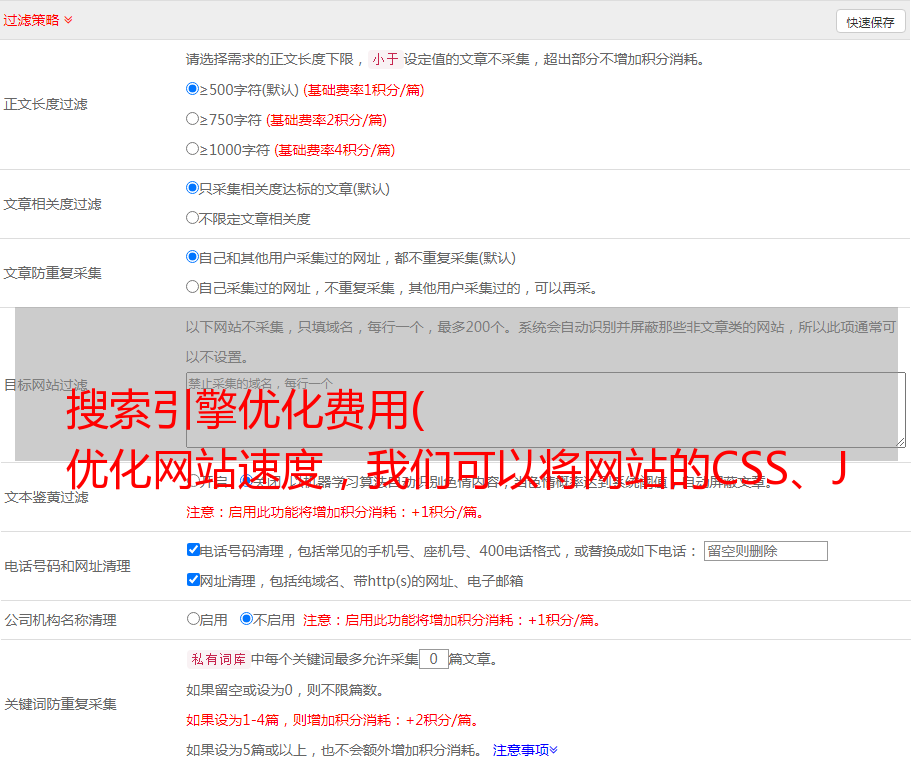This screenshot has height=768, width=912.
Task: Click the 小于 highlighted tag
Action: pyautogui.click(x=385, y=59)
